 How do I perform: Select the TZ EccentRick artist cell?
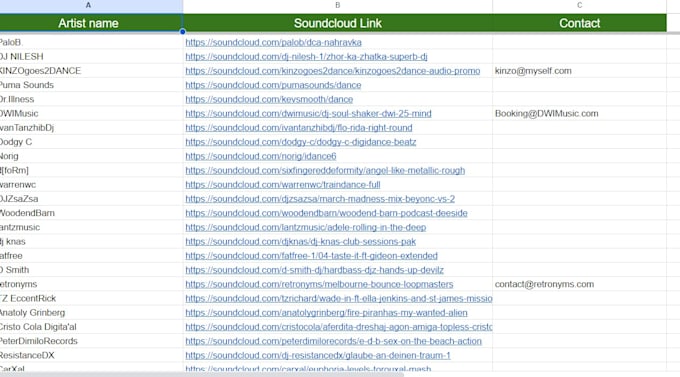click(91, 298)
